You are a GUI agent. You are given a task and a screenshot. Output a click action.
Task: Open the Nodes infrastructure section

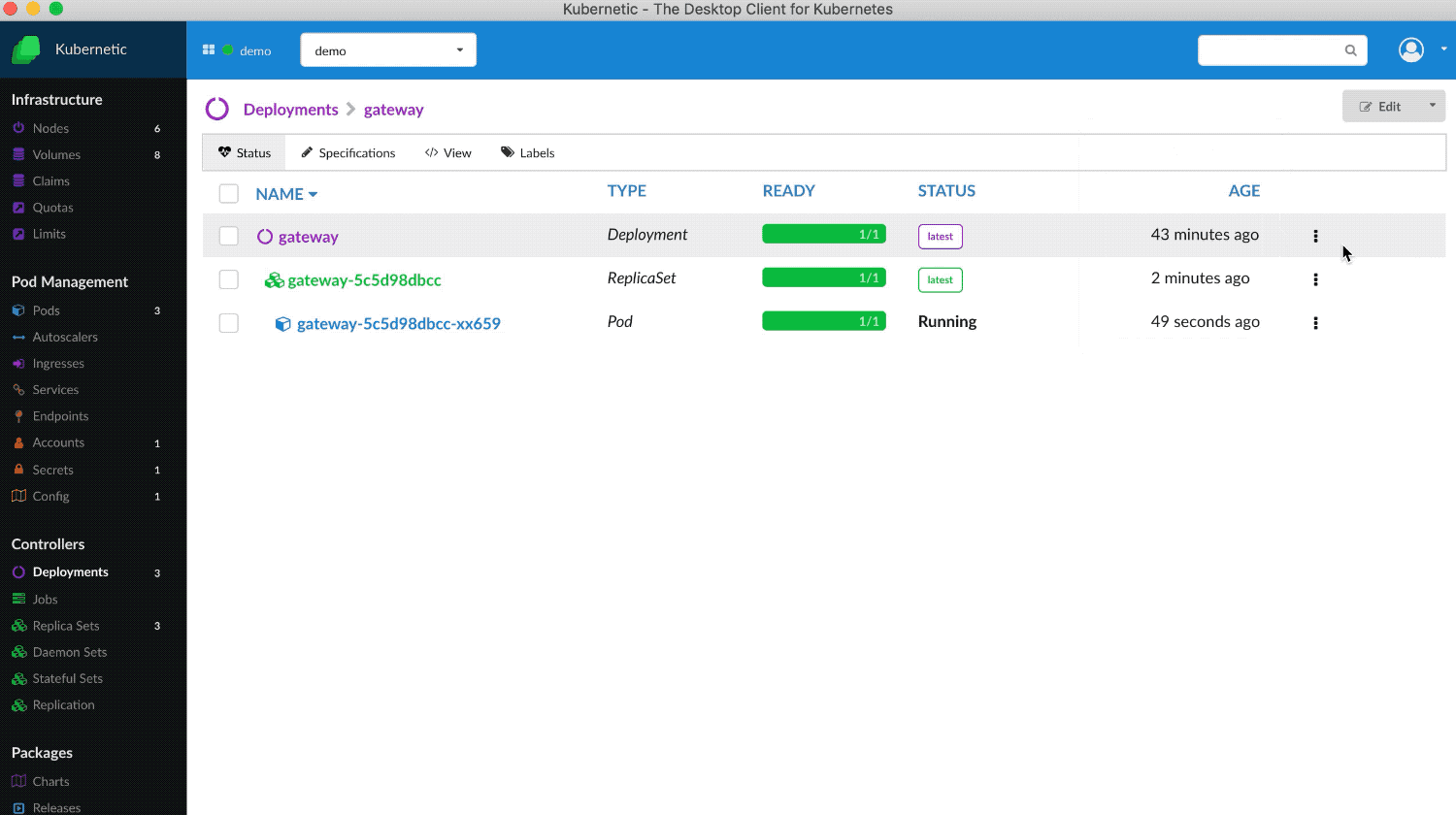pyautogui.click(x=51, y=128)
